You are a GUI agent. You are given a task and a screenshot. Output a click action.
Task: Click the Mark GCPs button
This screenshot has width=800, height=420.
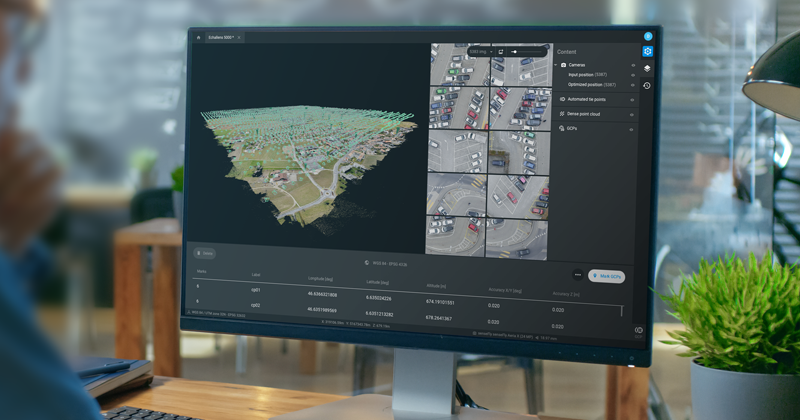pos(607,276)
